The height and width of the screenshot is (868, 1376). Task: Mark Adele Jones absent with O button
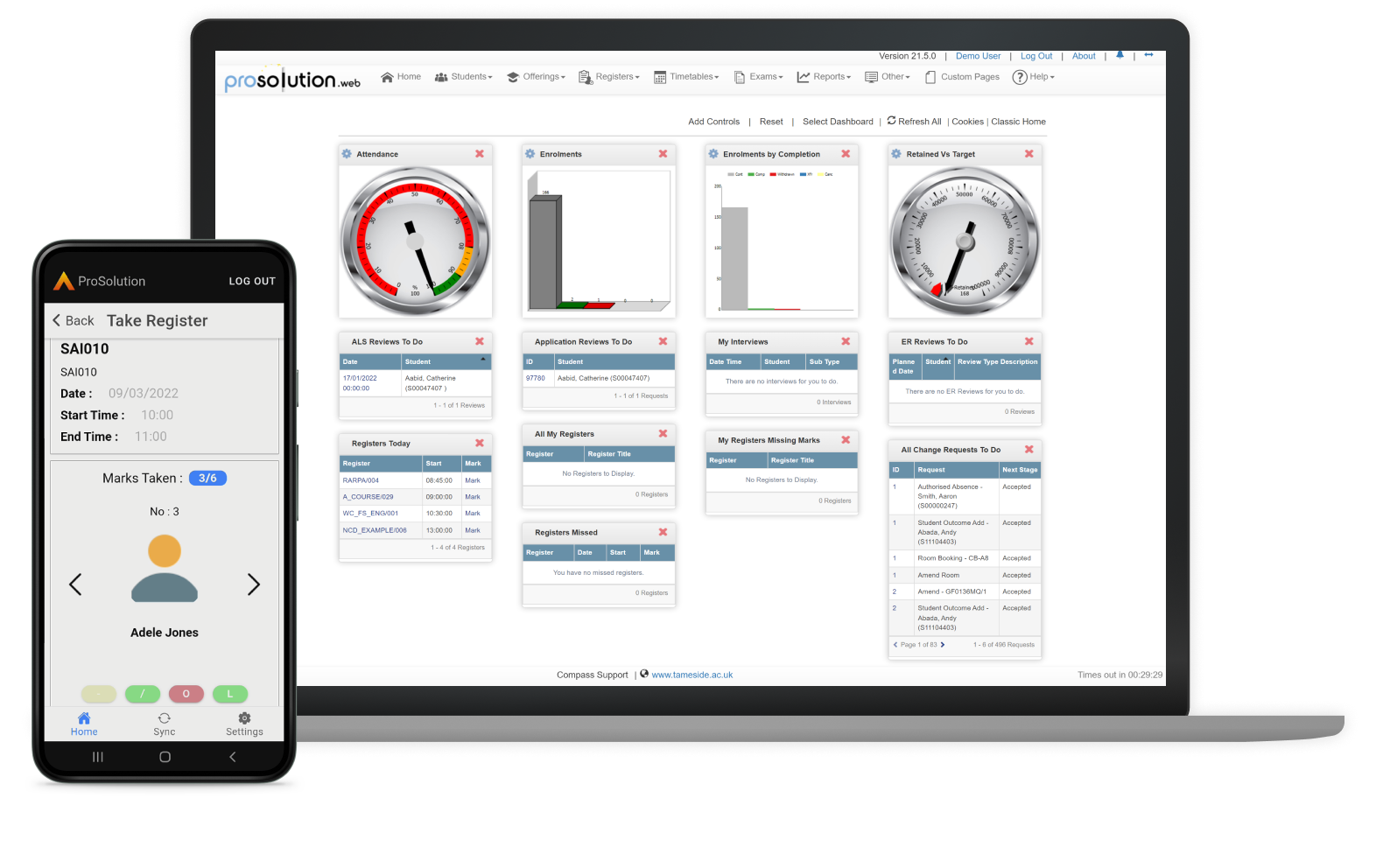coord(186,694)
